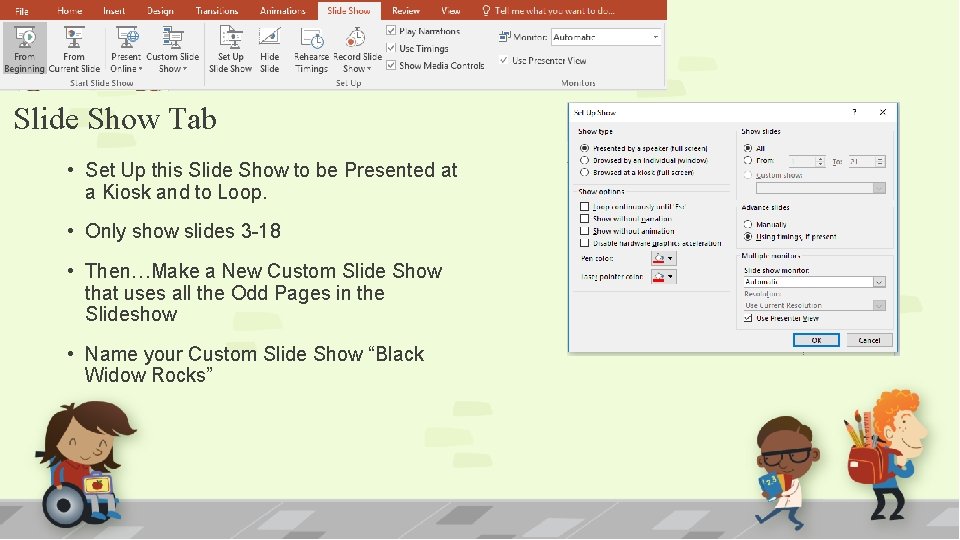Click Cancel in Set Up Show
This screenshot has width=960, height=540.
[869, 340]
